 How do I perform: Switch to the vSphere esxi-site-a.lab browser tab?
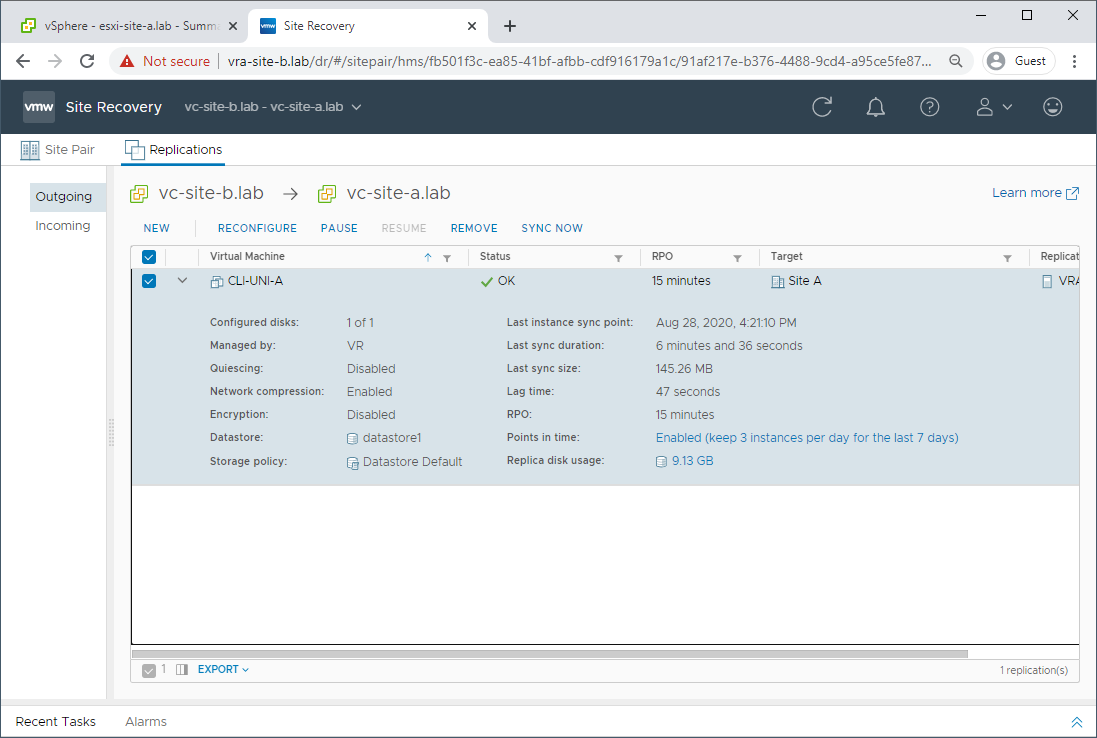pos(129,26)
